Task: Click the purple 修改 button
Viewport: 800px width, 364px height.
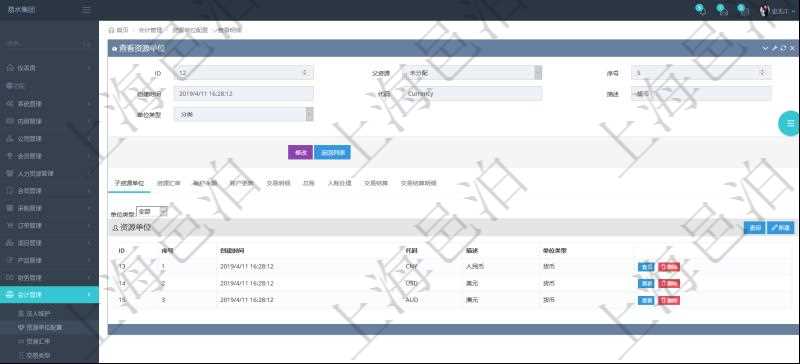Action: point(300,152)
